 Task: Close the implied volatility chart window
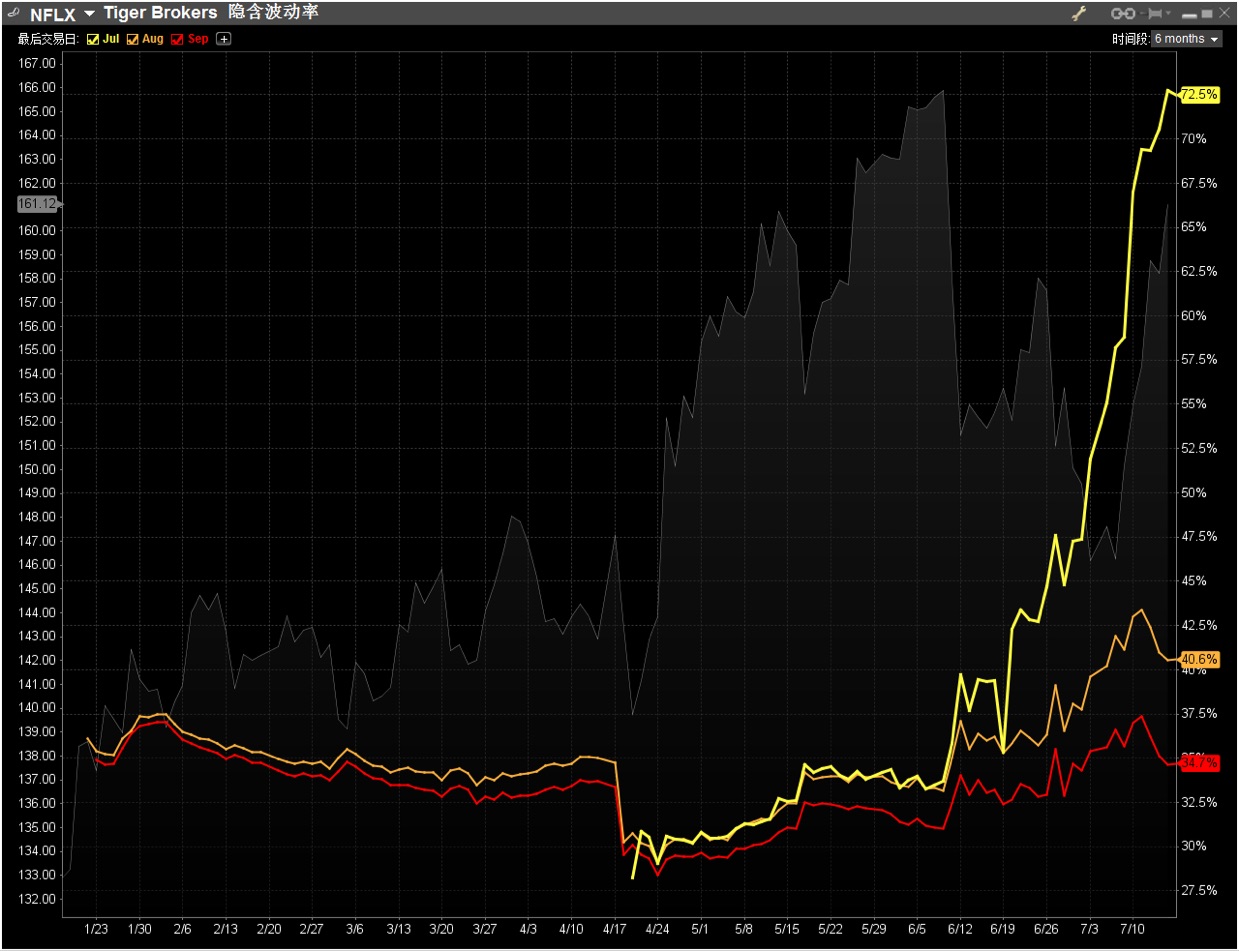coord(1225,13)
